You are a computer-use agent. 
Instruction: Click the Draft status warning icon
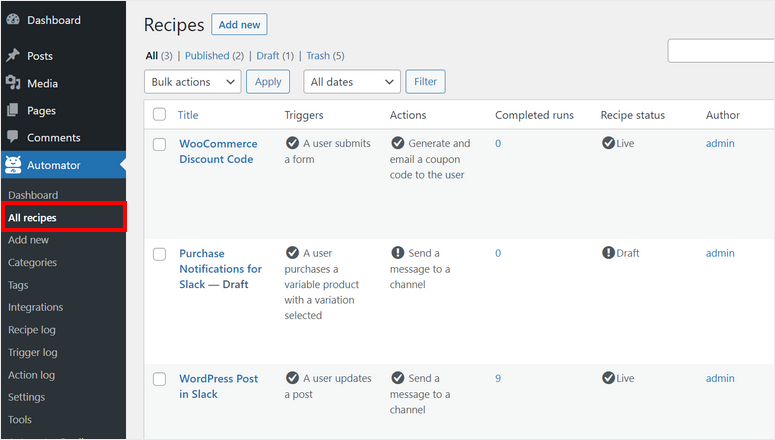[608, 253]
